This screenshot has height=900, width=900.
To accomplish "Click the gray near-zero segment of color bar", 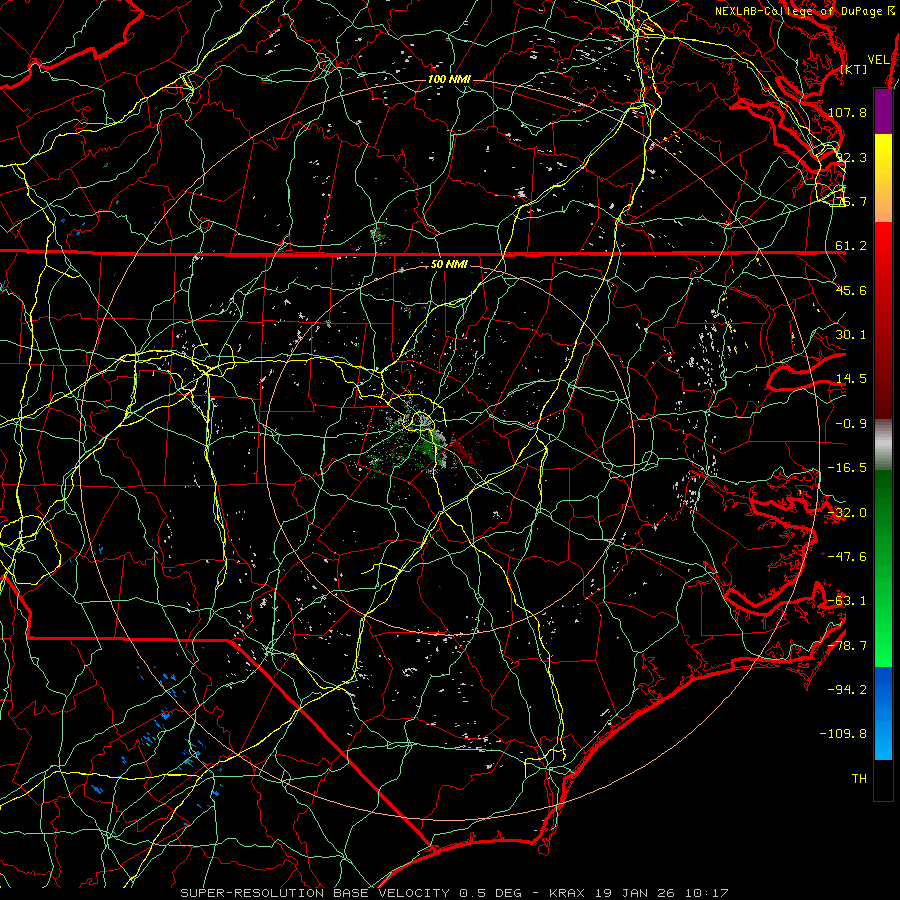I will point(883,444).
